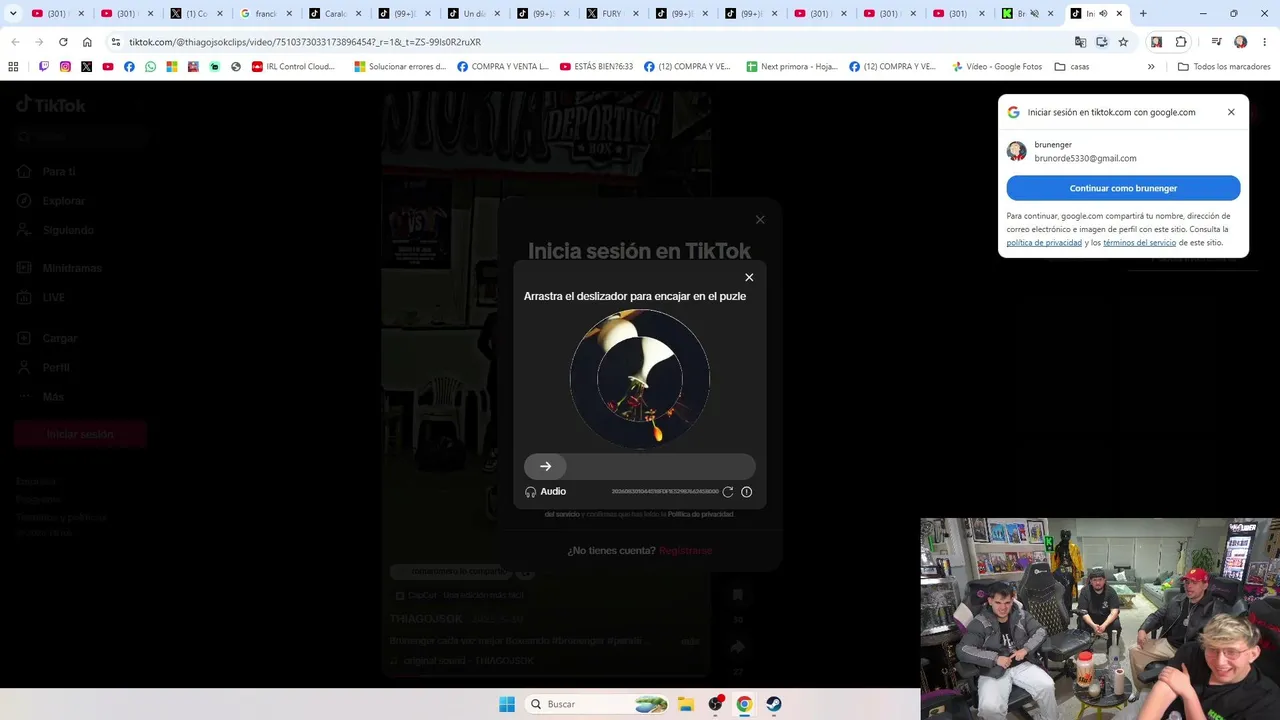The height and width of the screenshot is (720, 1280).
Task: Open Chrome from the taskbar
Action: pos(744,704)
